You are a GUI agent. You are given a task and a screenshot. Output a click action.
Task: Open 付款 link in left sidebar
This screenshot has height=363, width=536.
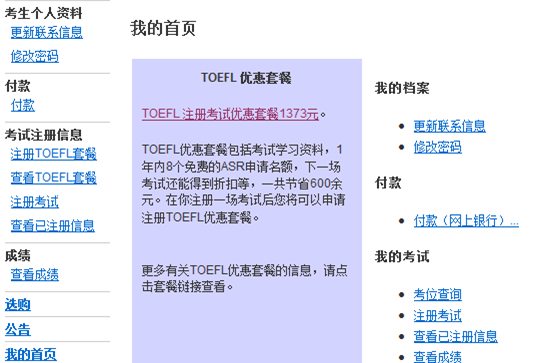(23, 105)
